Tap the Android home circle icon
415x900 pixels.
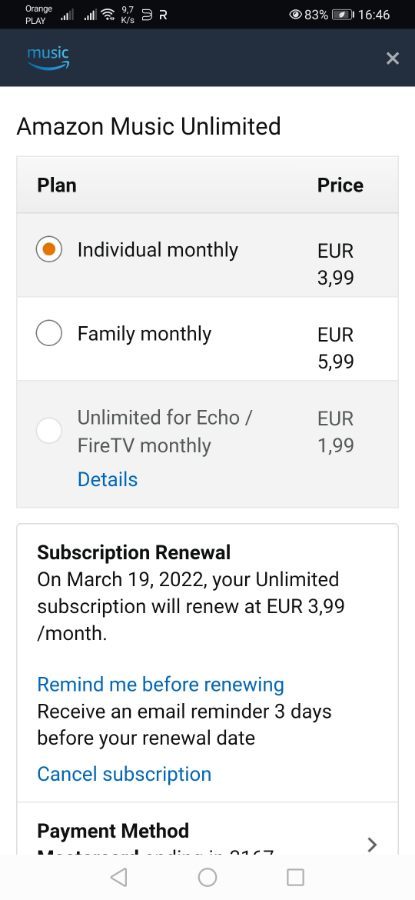(x=207, y=876)
